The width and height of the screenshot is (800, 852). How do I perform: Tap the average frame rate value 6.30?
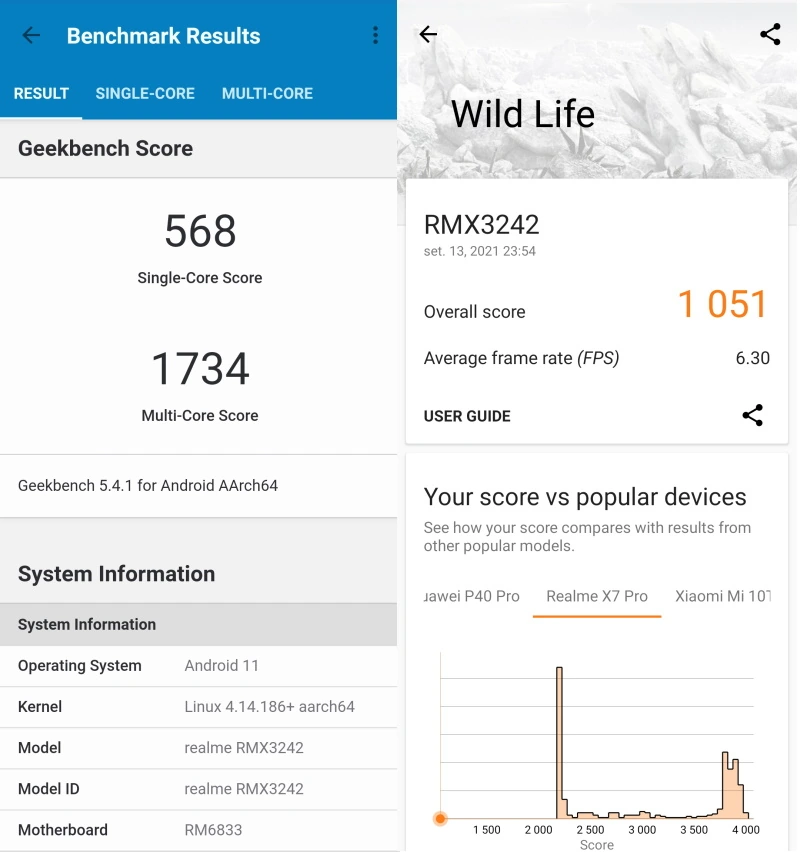pos(753,358)
